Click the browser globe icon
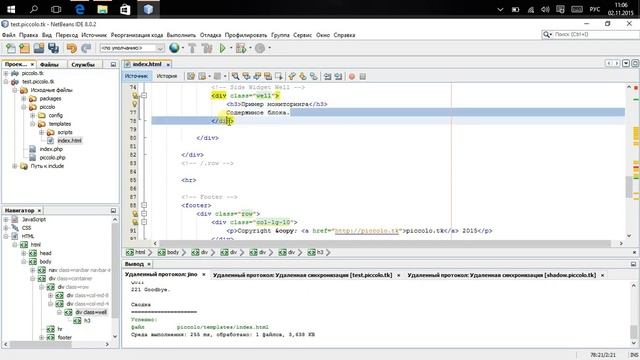This screenshot has width=640, height=360. coord(174,48)
